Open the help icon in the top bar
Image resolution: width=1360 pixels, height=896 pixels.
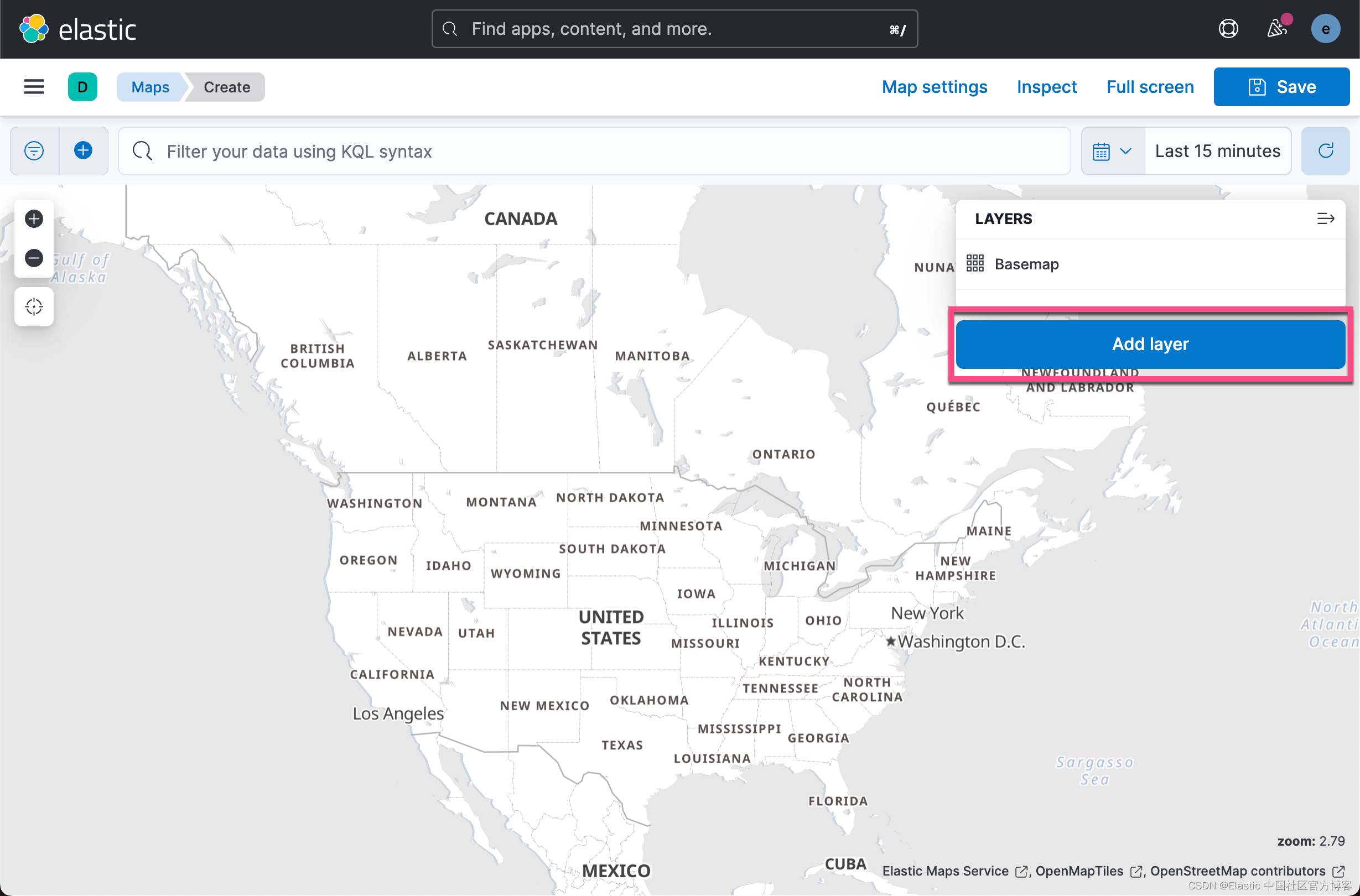pos(1228,29)
